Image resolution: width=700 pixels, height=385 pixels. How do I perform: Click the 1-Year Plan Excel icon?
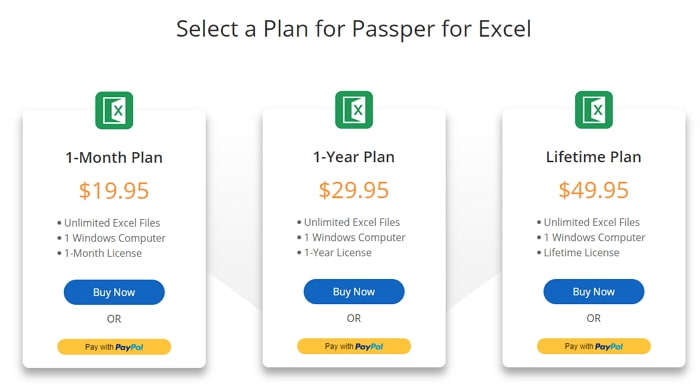click(x=354, y=110)
